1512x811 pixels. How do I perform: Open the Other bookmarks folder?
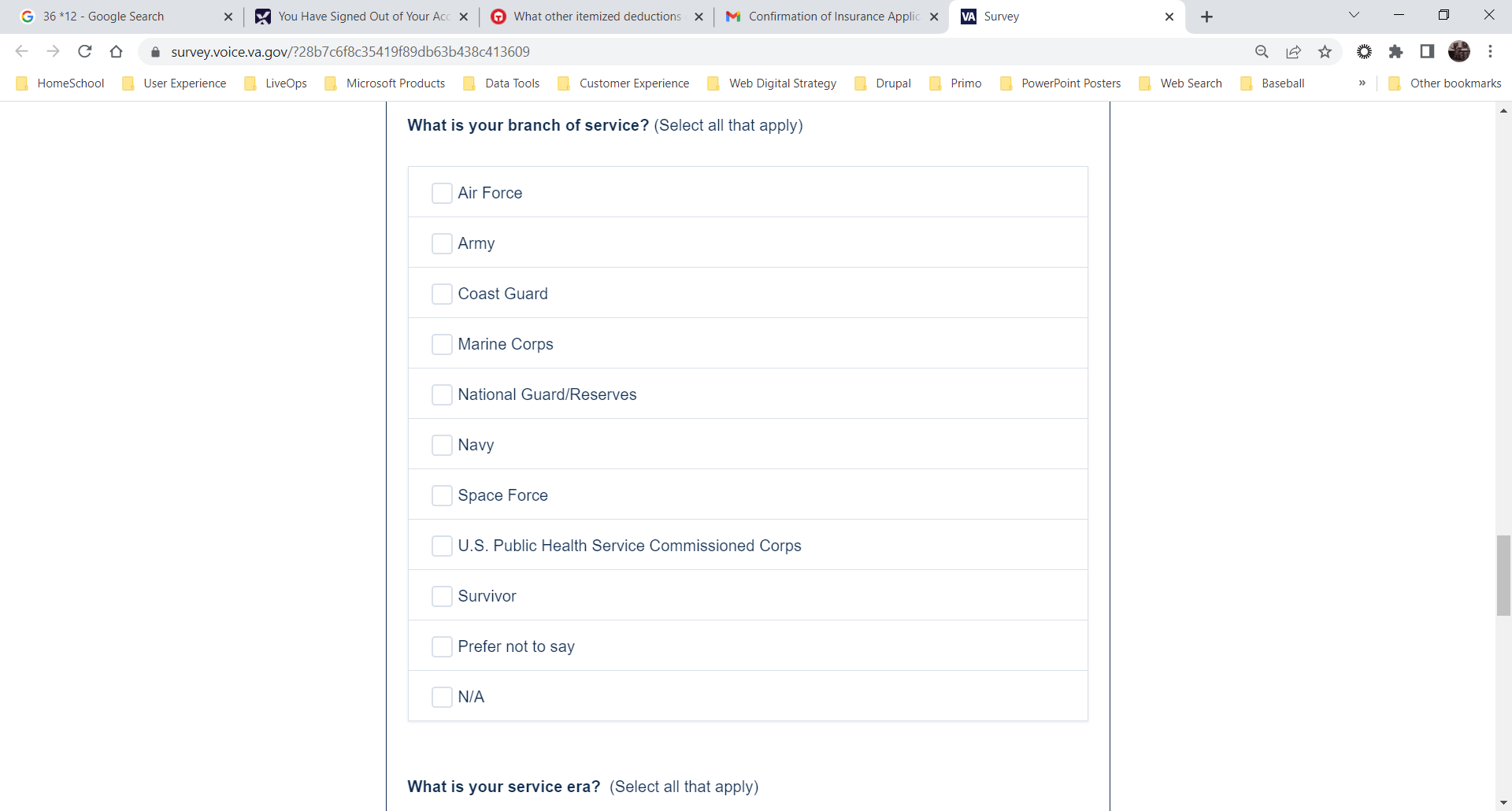(1445, 83)
